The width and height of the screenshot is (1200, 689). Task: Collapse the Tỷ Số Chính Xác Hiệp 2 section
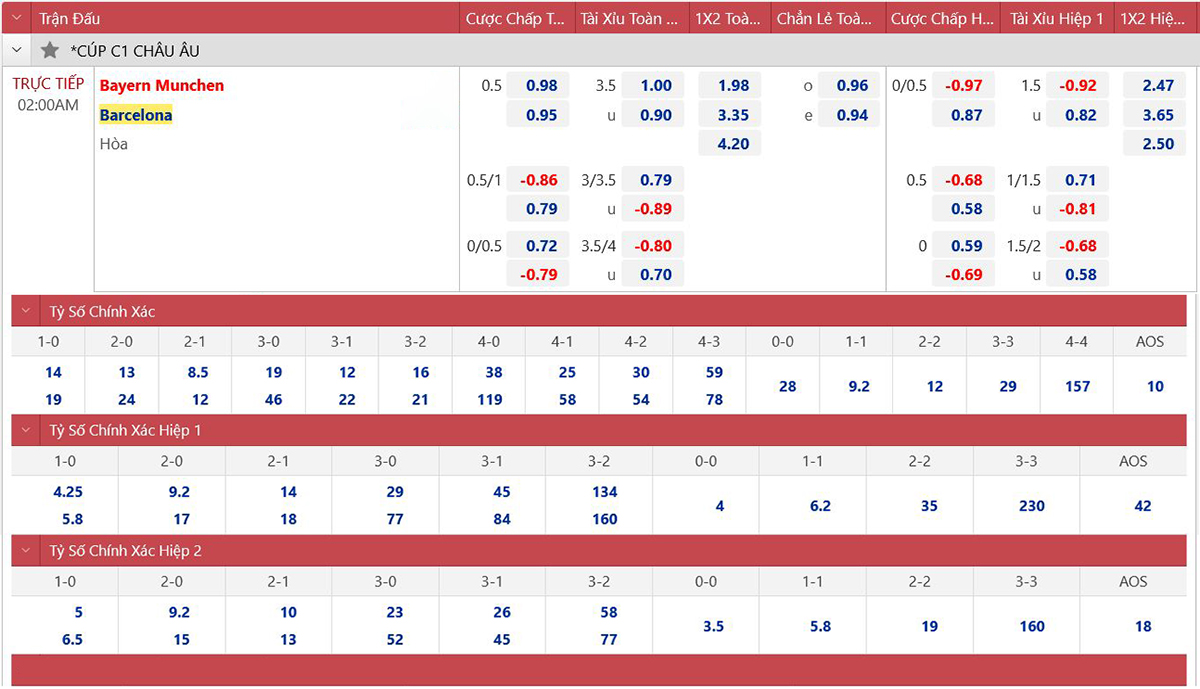click(28, 551)
